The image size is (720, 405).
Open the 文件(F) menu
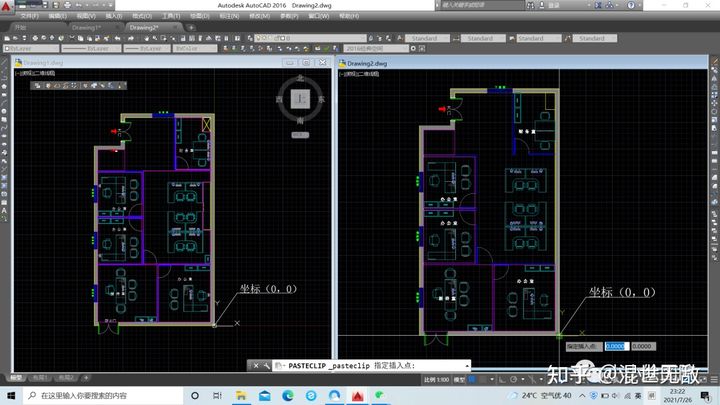(x=29, y=16)
